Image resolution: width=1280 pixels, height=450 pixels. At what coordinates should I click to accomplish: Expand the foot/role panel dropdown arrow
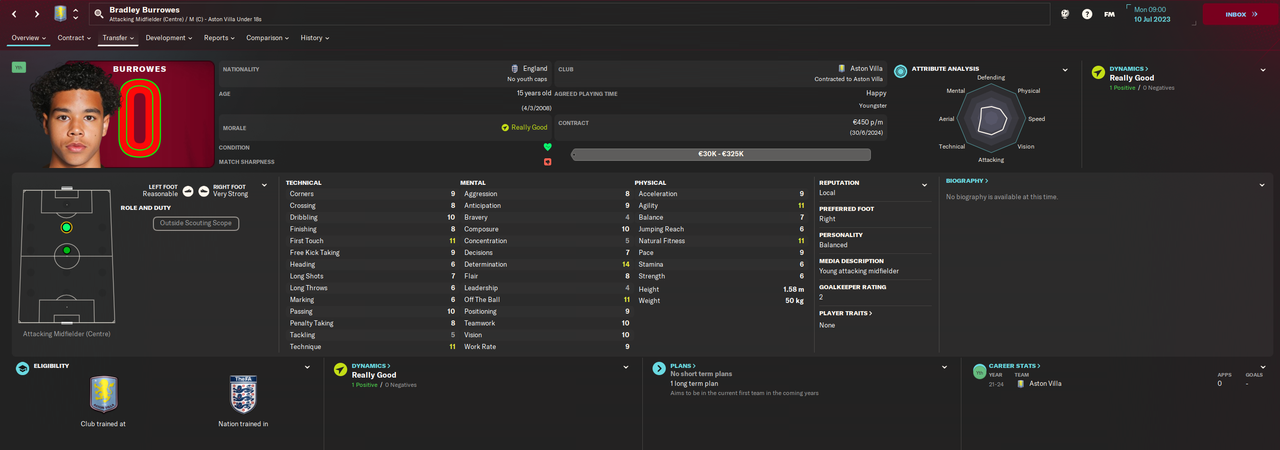[x=264, y=185]
